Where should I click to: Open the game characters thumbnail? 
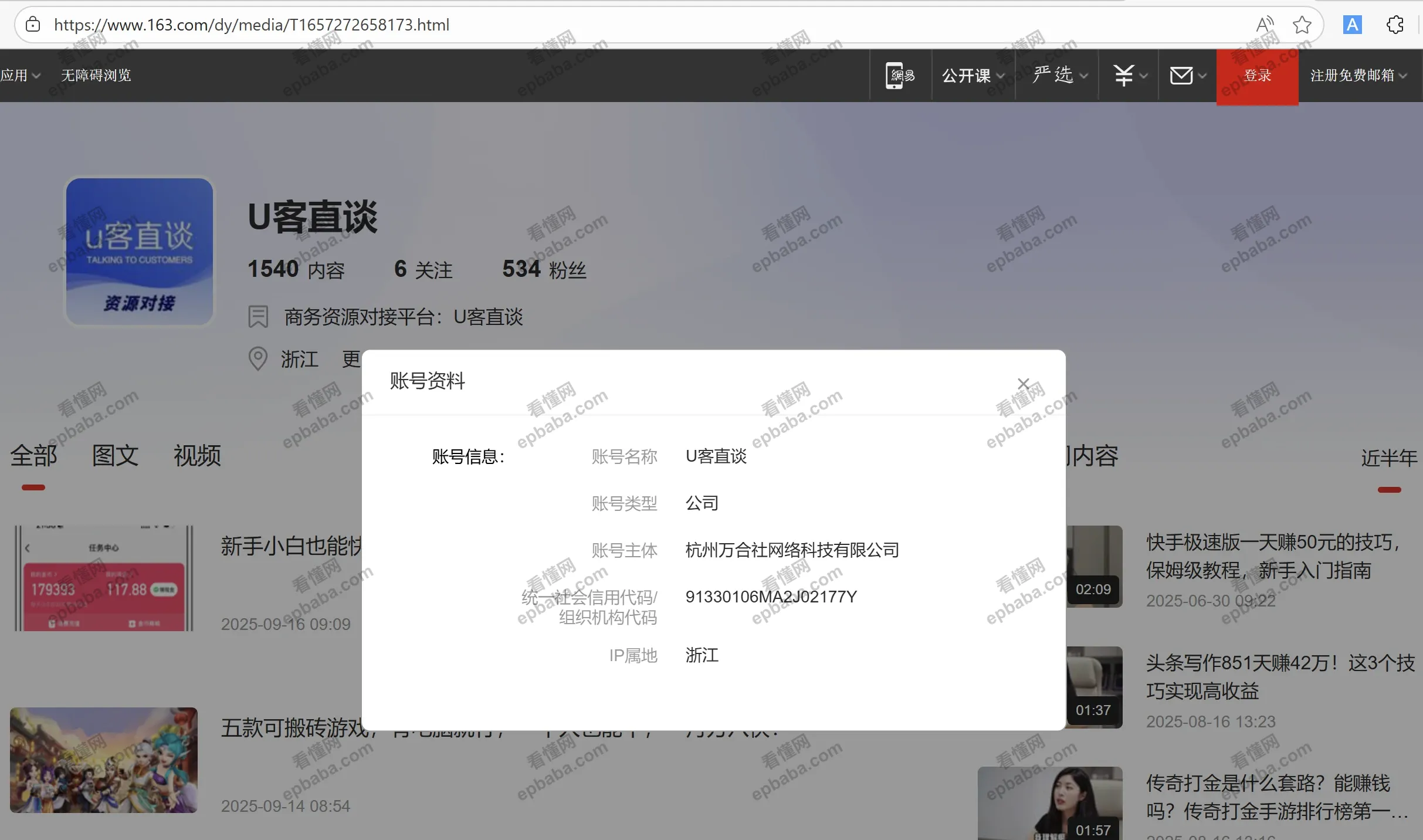[104, 760]
